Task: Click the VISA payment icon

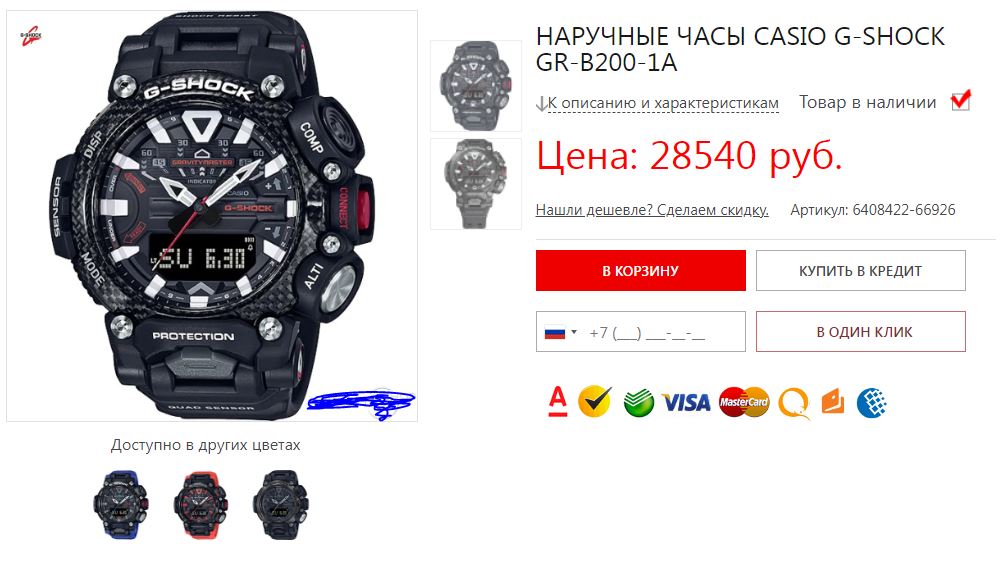Action: 686,403
